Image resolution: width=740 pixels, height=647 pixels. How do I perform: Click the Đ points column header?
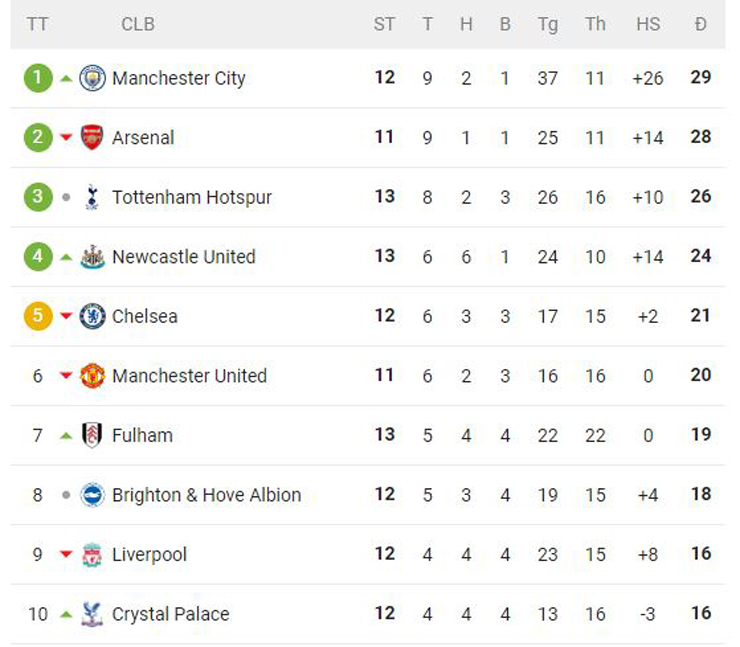[700, 24]
